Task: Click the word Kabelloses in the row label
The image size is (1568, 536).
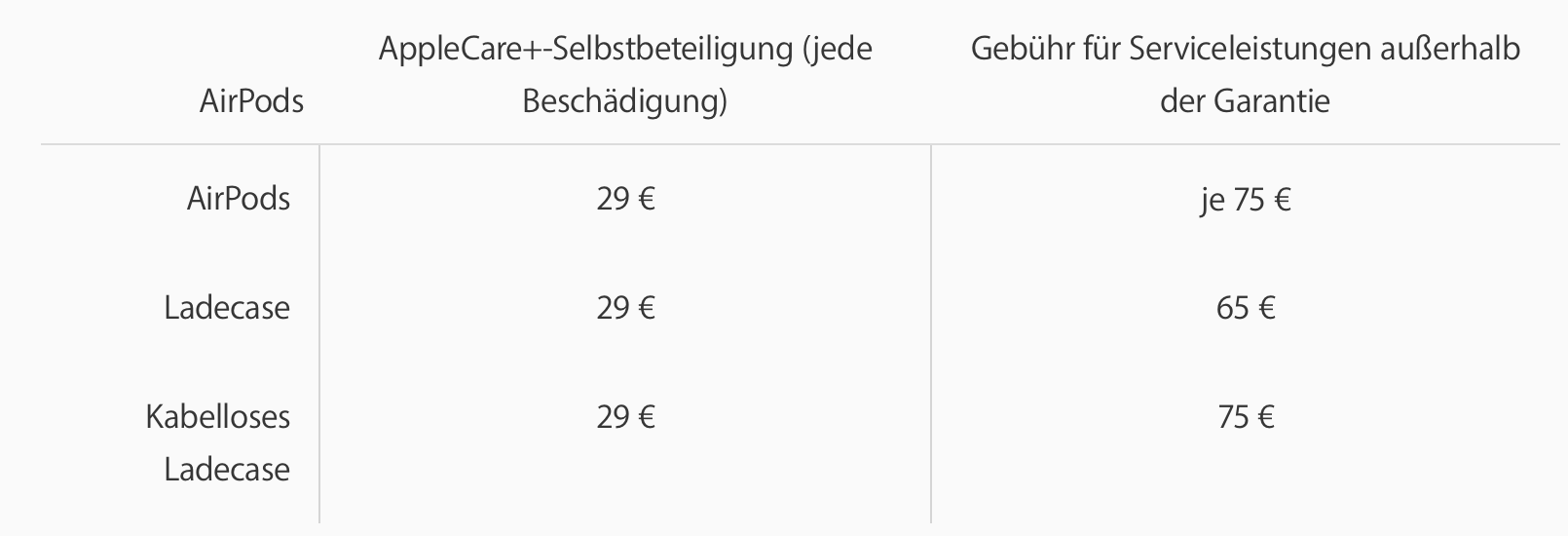Action: [x=218, y=417]
